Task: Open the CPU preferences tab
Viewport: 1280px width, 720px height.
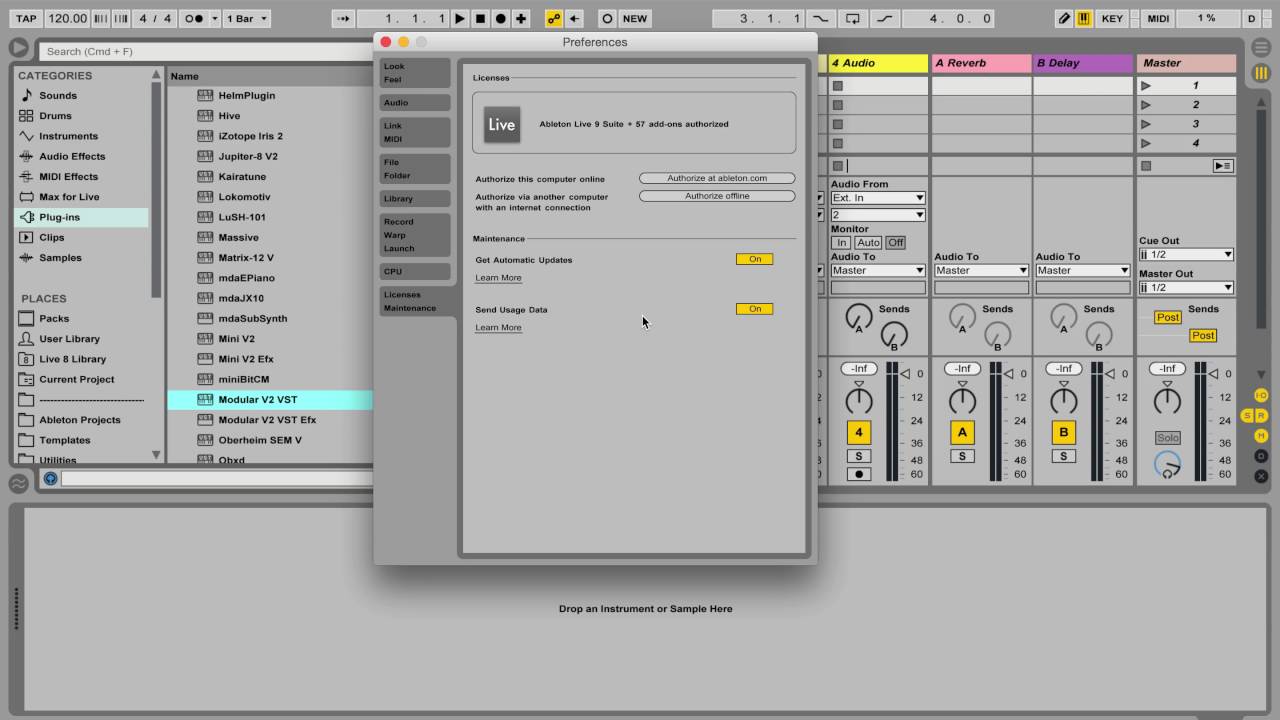Action: point(415,271)
